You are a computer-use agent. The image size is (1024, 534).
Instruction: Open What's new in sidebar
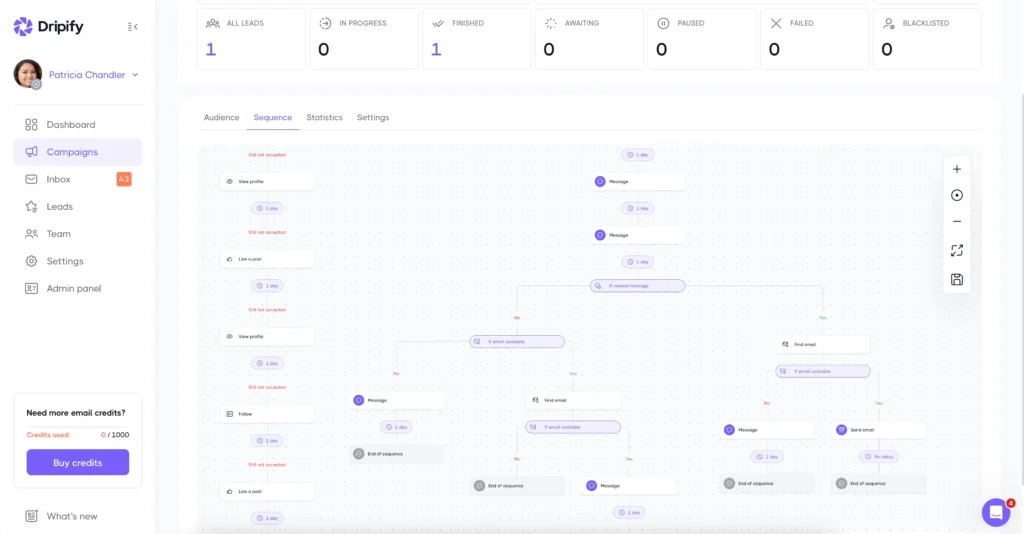click(x=71, y=516)
